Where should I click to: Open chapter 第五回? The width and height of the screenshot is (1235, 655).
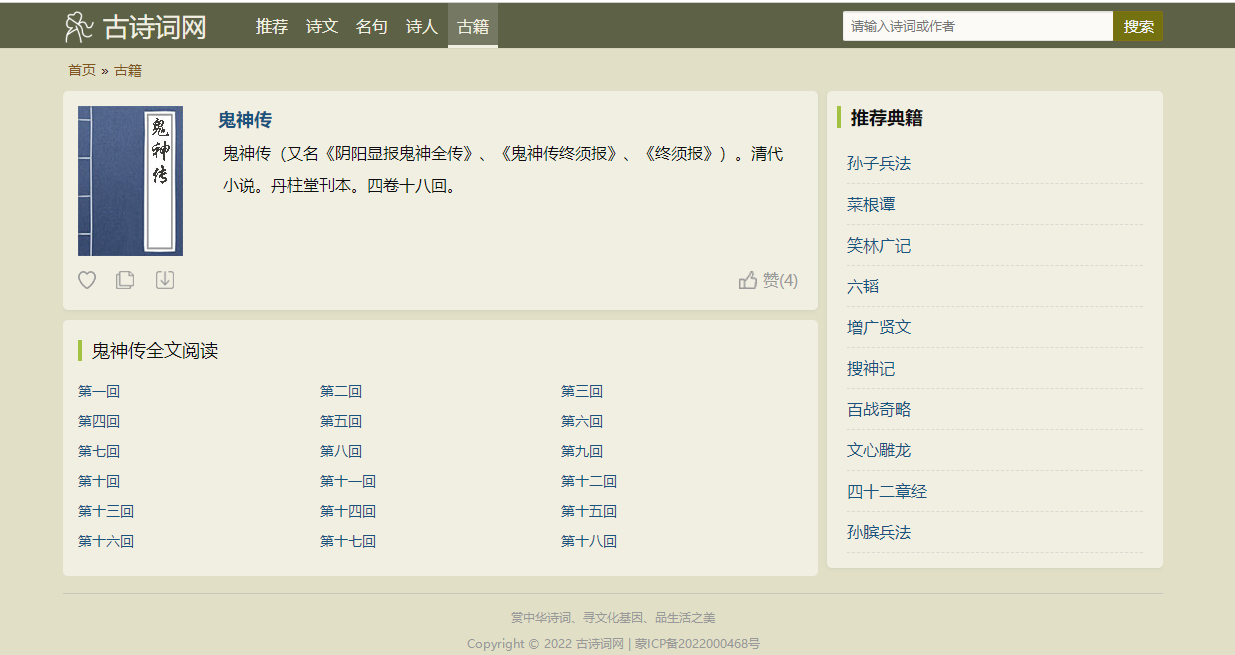[x=341, y=421]
